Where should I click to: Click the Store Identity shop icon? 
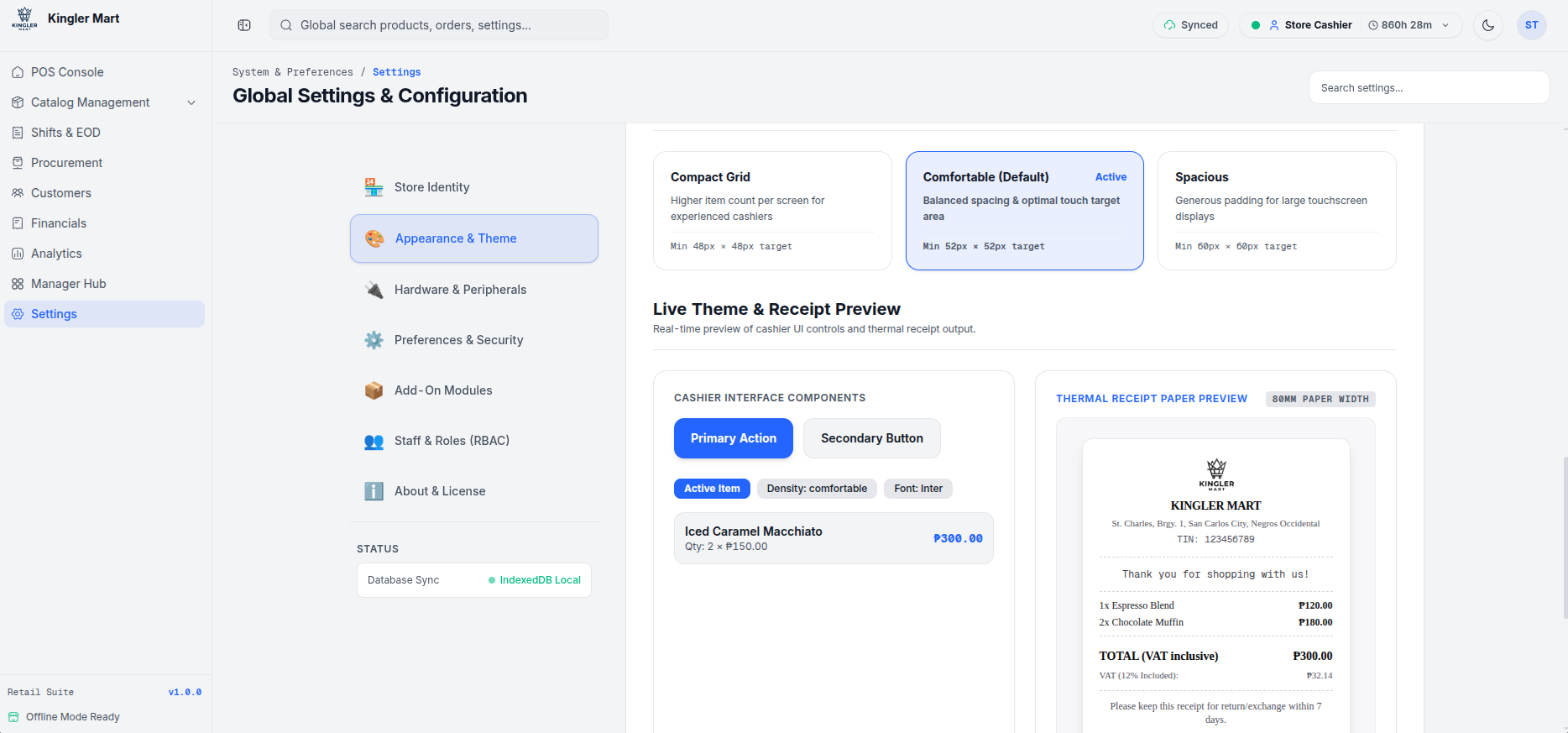[374, 187]
